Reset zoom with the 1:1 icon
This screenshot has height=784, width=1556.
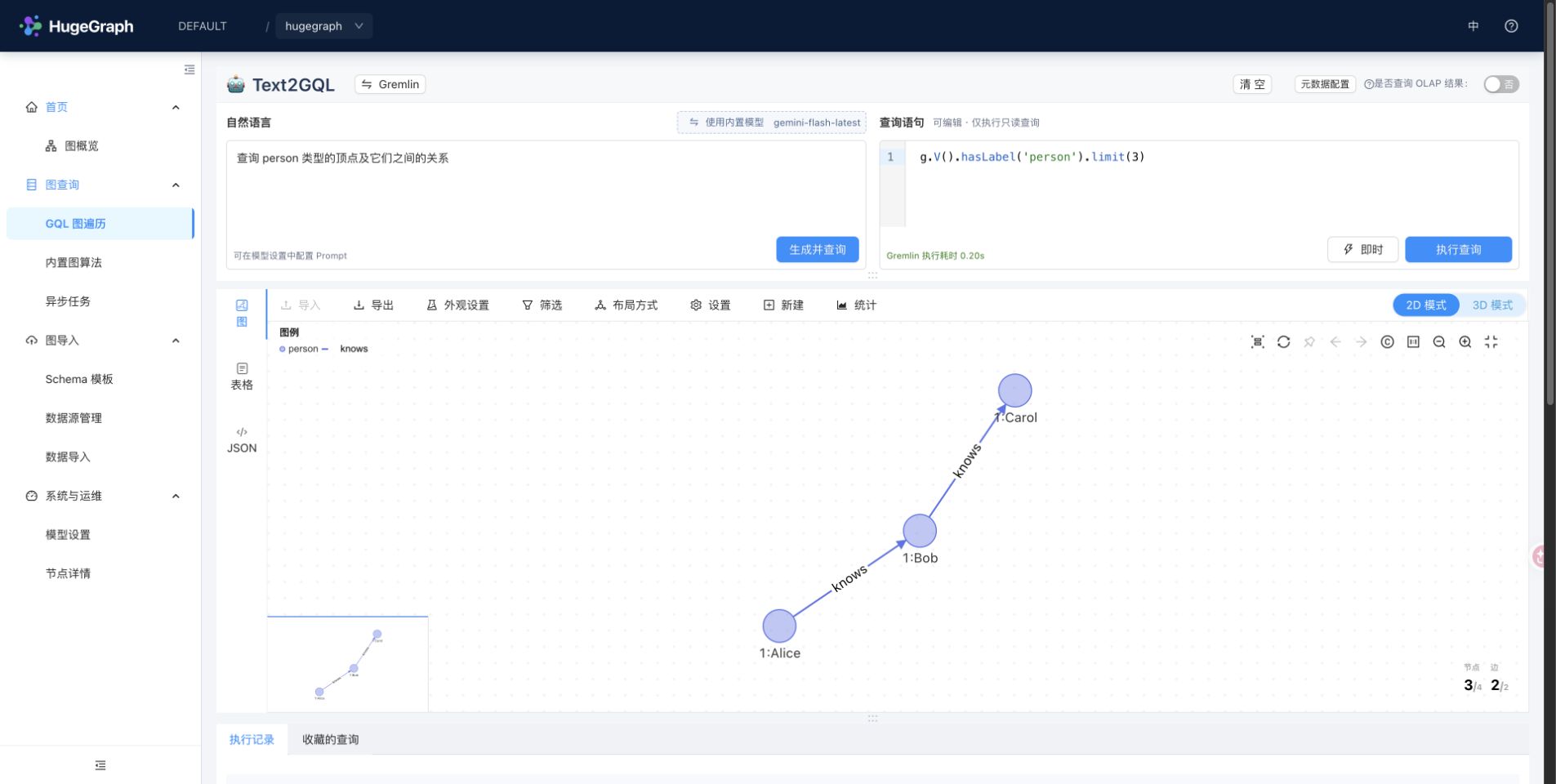pos(1413,342)
